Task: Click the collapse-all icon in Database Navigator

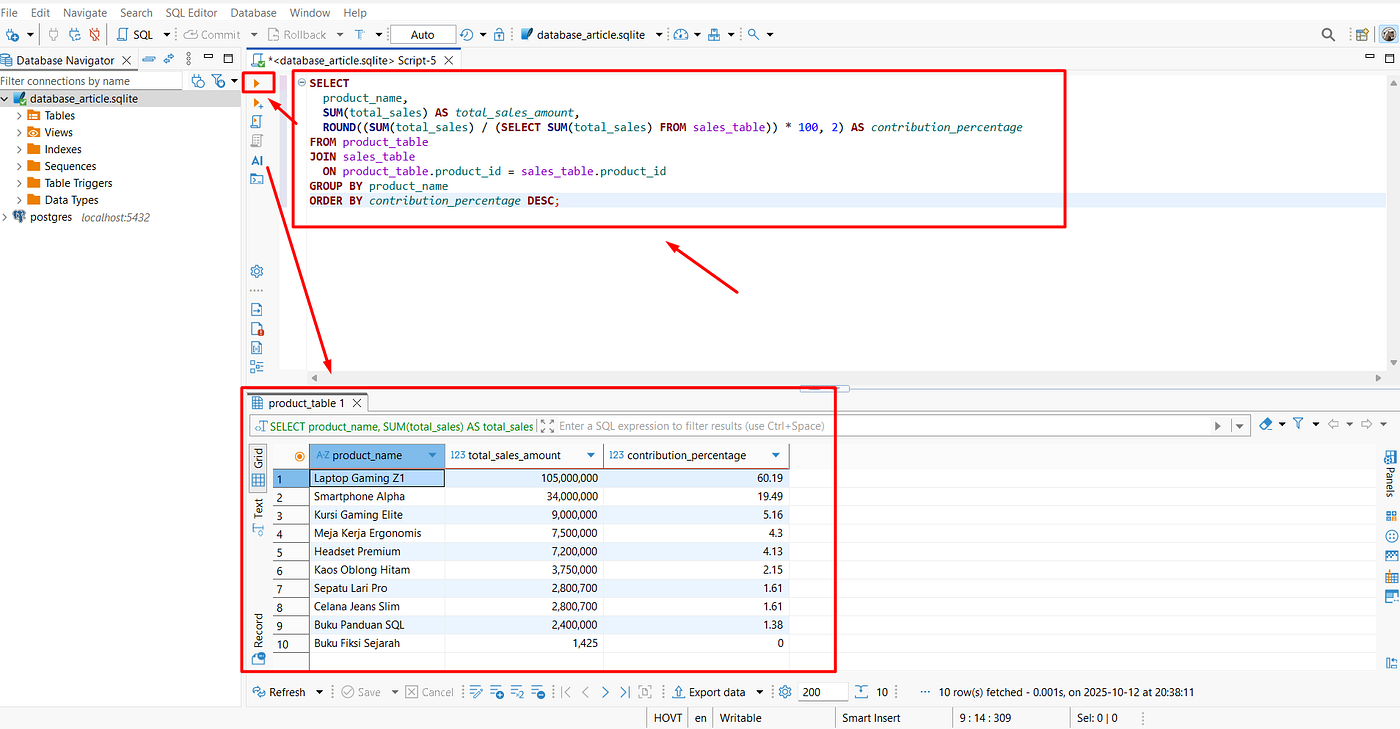Action: pos(148,60)
